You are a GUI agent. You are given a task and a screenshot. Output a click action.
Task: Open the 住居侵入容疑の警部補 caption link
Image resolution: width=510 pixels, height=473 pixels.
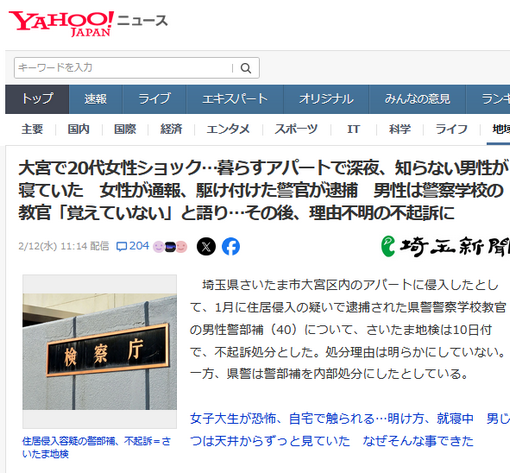click(x=96, y=447)
